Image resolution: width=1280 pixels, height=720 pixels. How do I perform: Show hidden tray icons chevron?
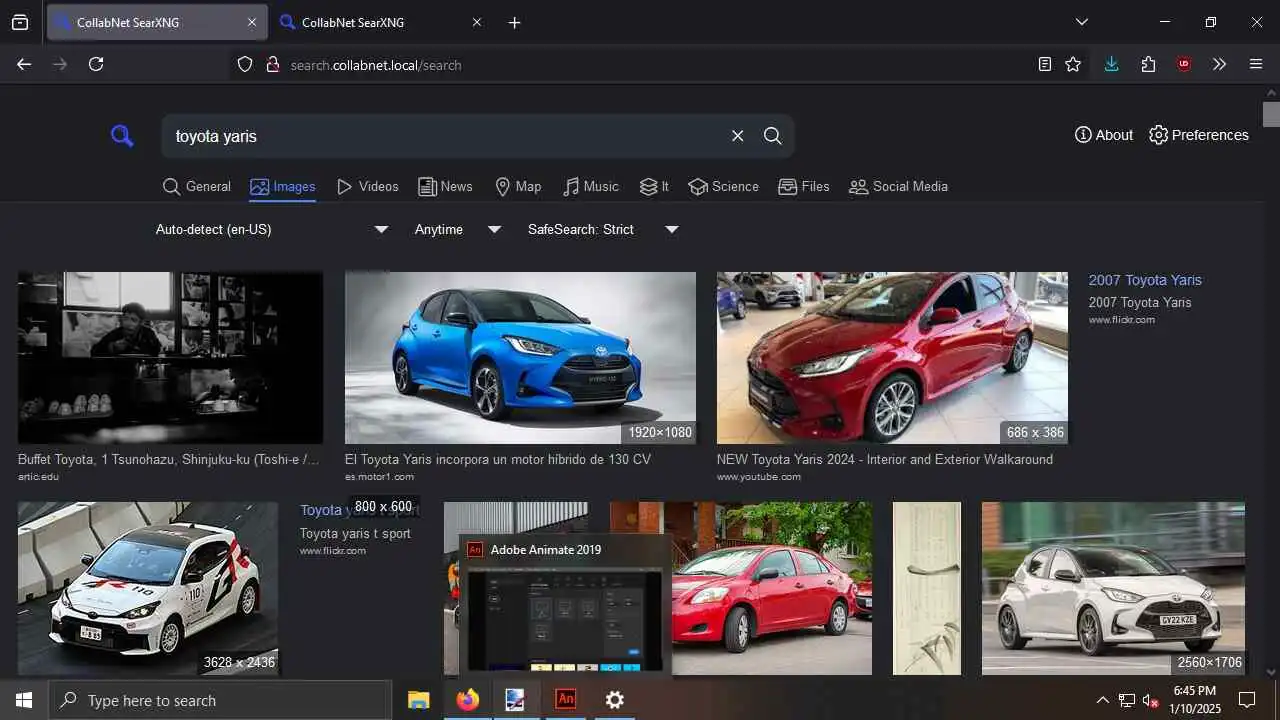1102,700
